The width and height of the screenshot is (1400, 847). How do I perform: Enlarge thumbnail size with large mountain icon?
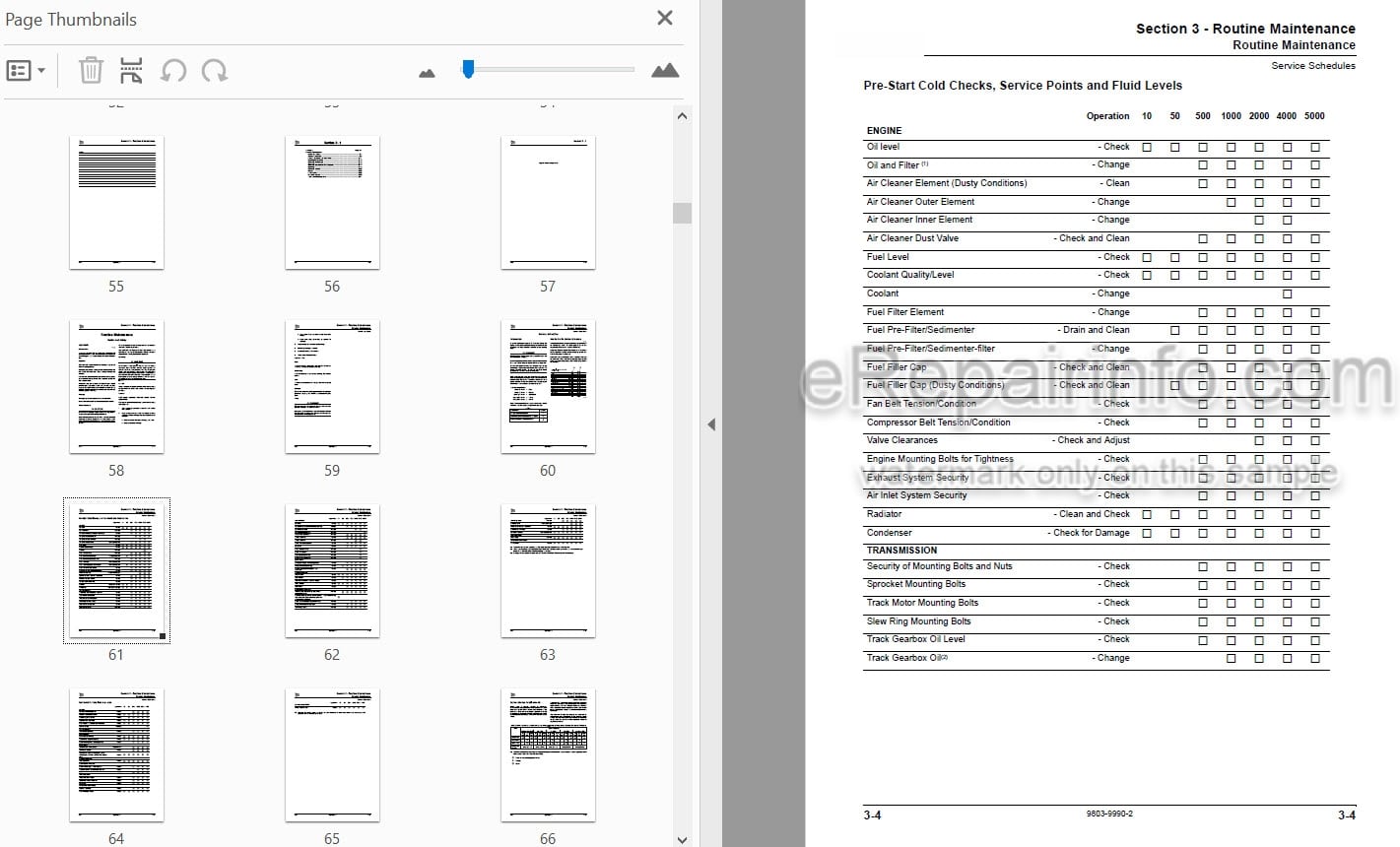point(665,70)
